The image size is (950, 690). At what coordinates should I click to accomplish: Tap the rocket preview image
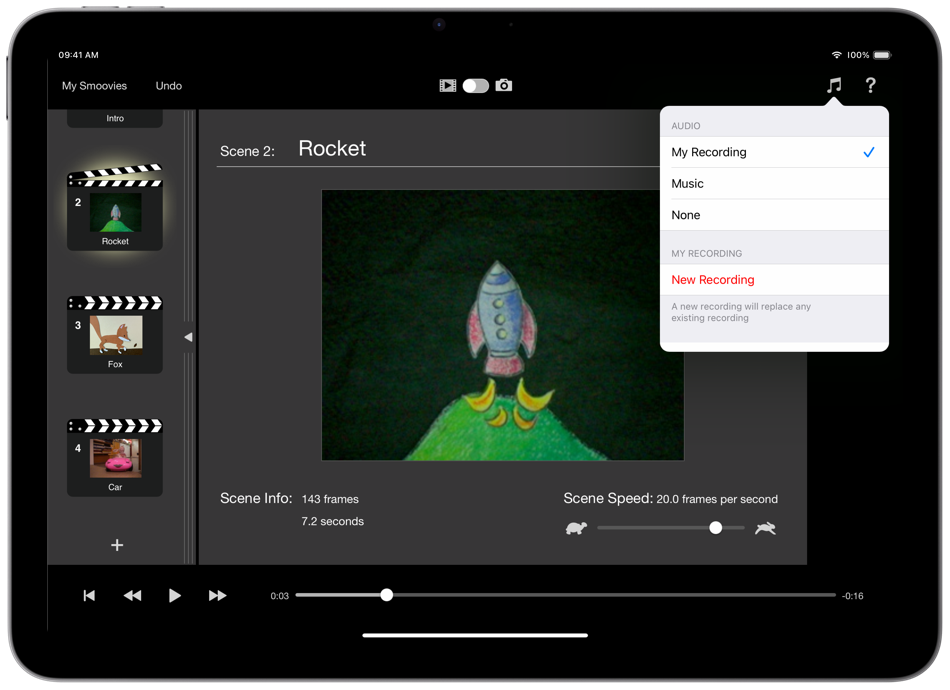pyautogui.click(x=502, y=325)
